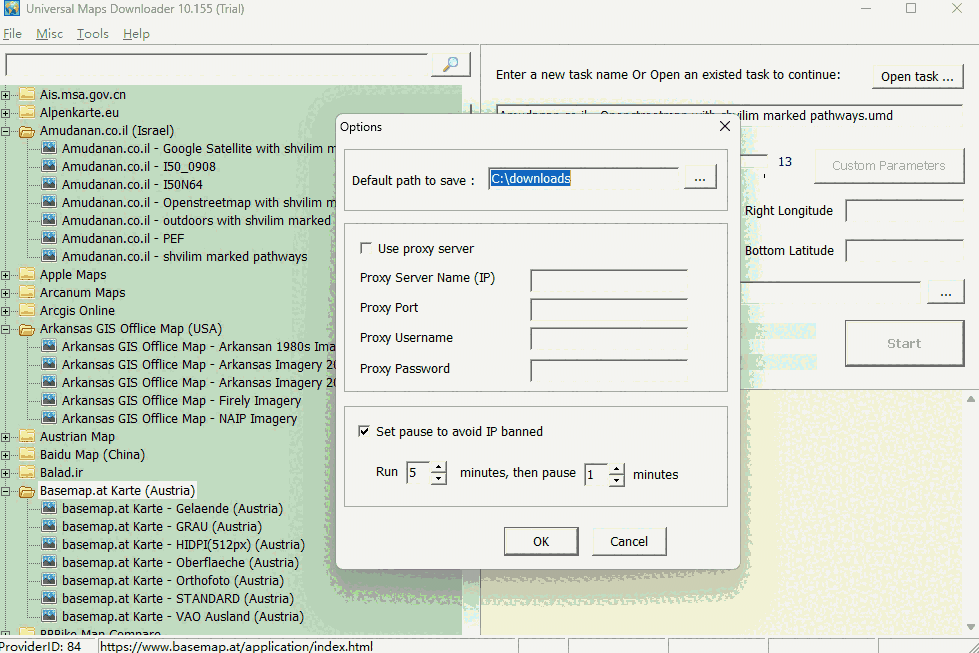Expand the Baidu Map (China) tree node
Viewport: 979px width, 653px height.
click(x=7, y=454)
